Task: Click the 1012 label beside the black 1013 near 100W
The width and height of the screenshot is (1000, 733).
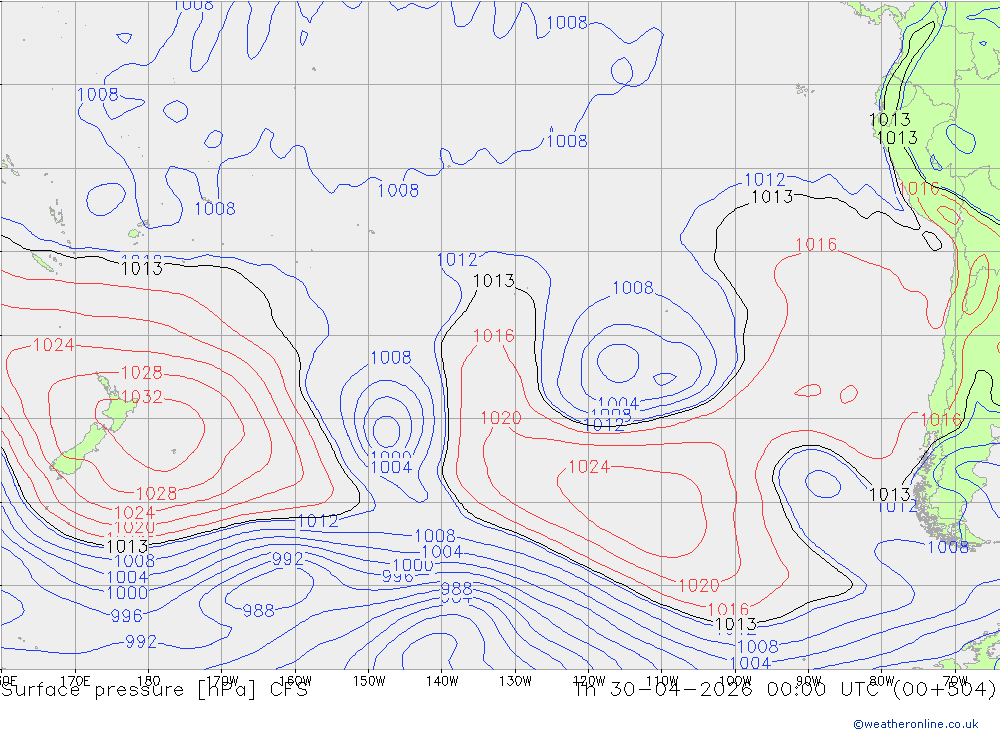Action: (x=765, y=180)
